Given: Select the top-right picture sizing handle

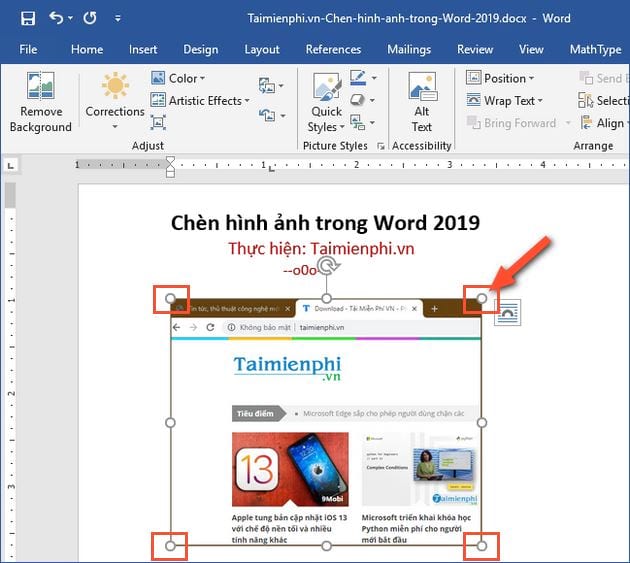Looking at the screenshot, I should [482, 299].
